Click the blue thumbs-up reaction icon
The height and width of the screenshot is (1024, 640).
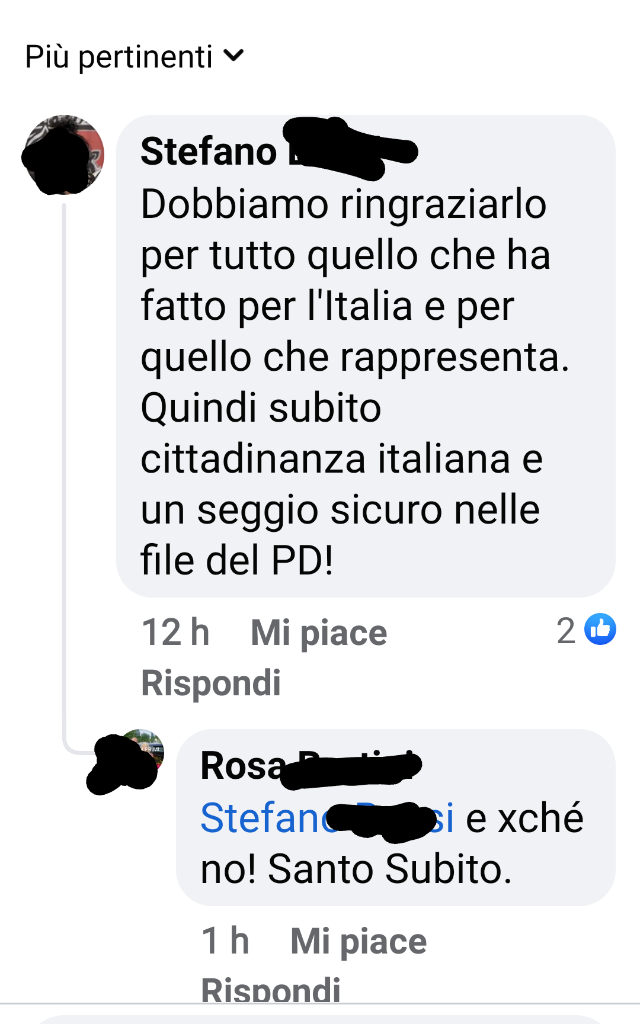[600, 630]
